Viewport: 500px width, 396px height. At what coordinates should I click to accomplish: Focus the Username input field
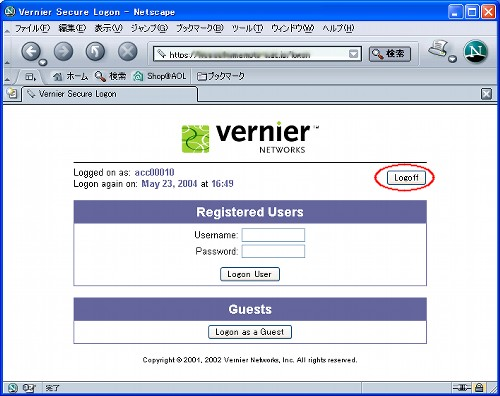(x=273, y=235)
